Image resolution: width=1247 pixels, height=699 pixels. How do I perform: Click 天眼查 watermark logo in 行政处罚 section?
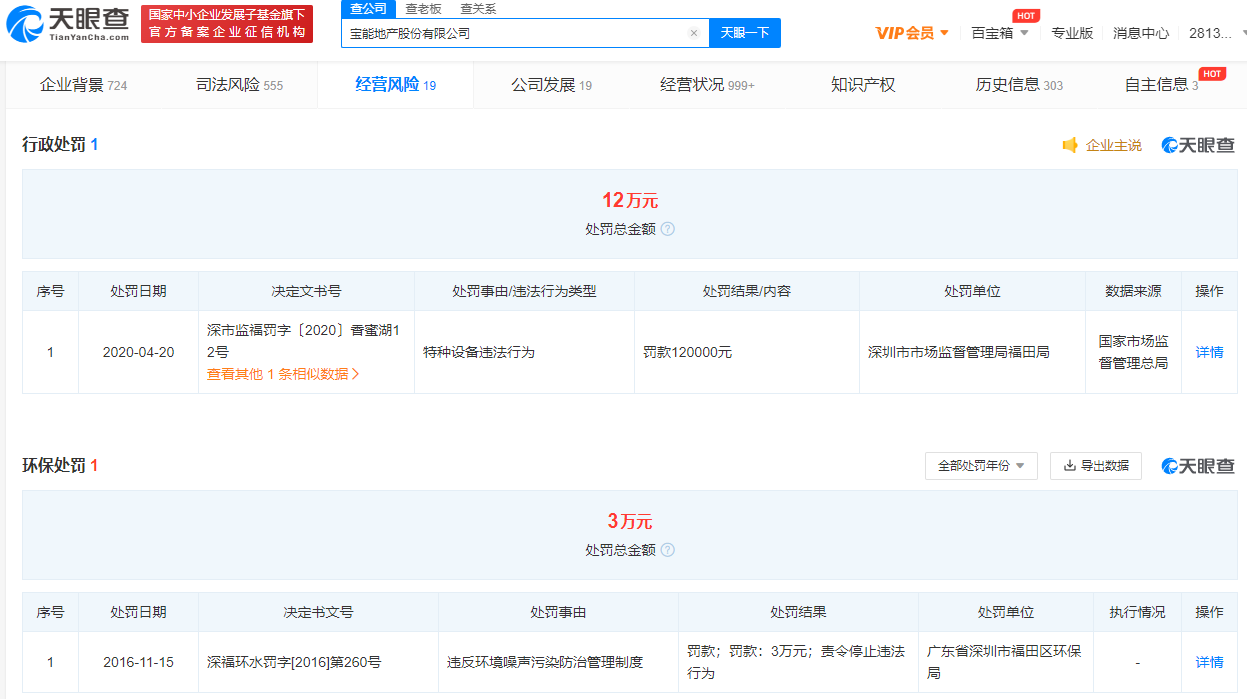1198,145
